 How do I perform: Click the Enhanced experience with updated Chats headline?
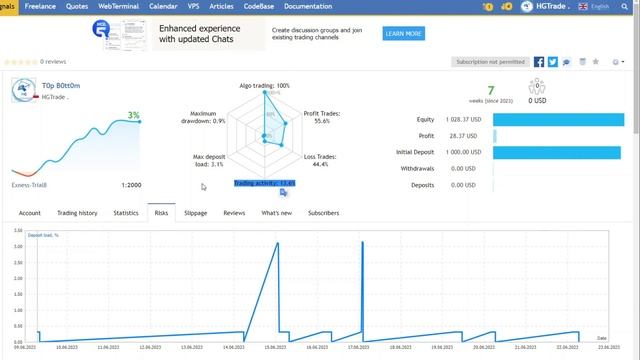pos(200,34)
